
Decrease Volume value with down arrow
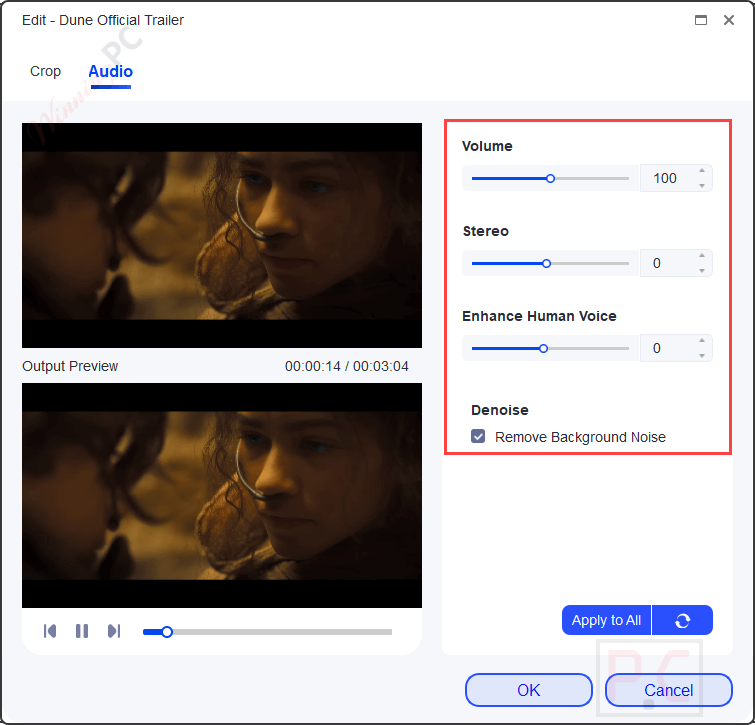click(702, 186)
